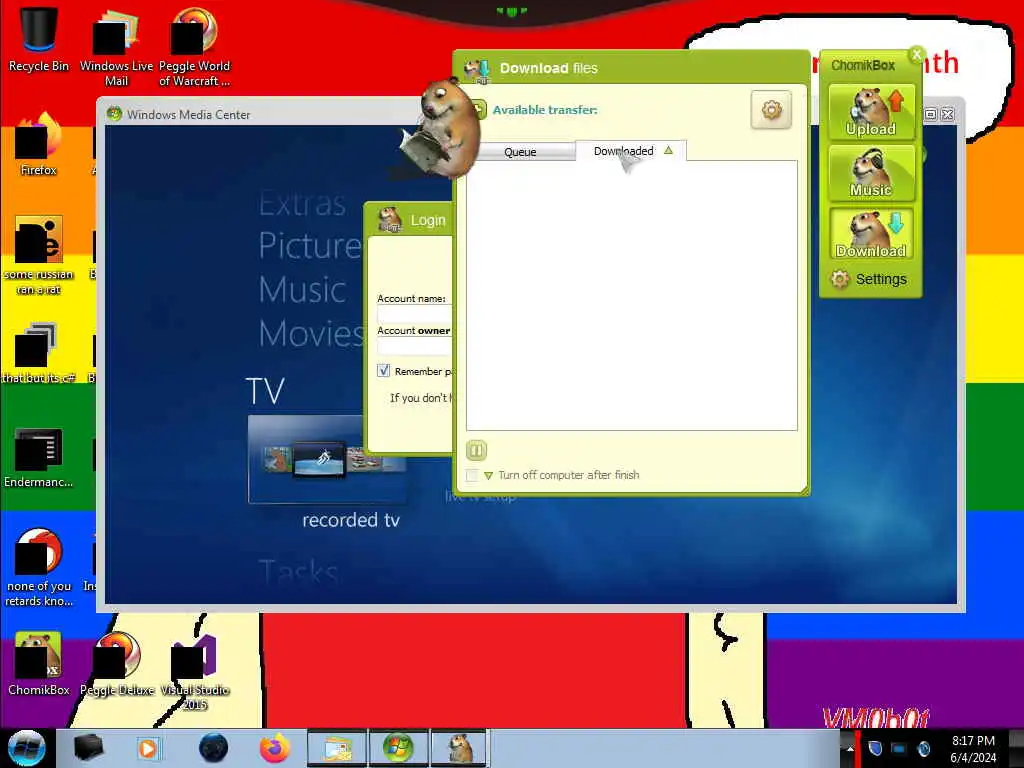
Task: Open the Peggle Deluxe desktop icon
Action: click(x=117, y=664)
